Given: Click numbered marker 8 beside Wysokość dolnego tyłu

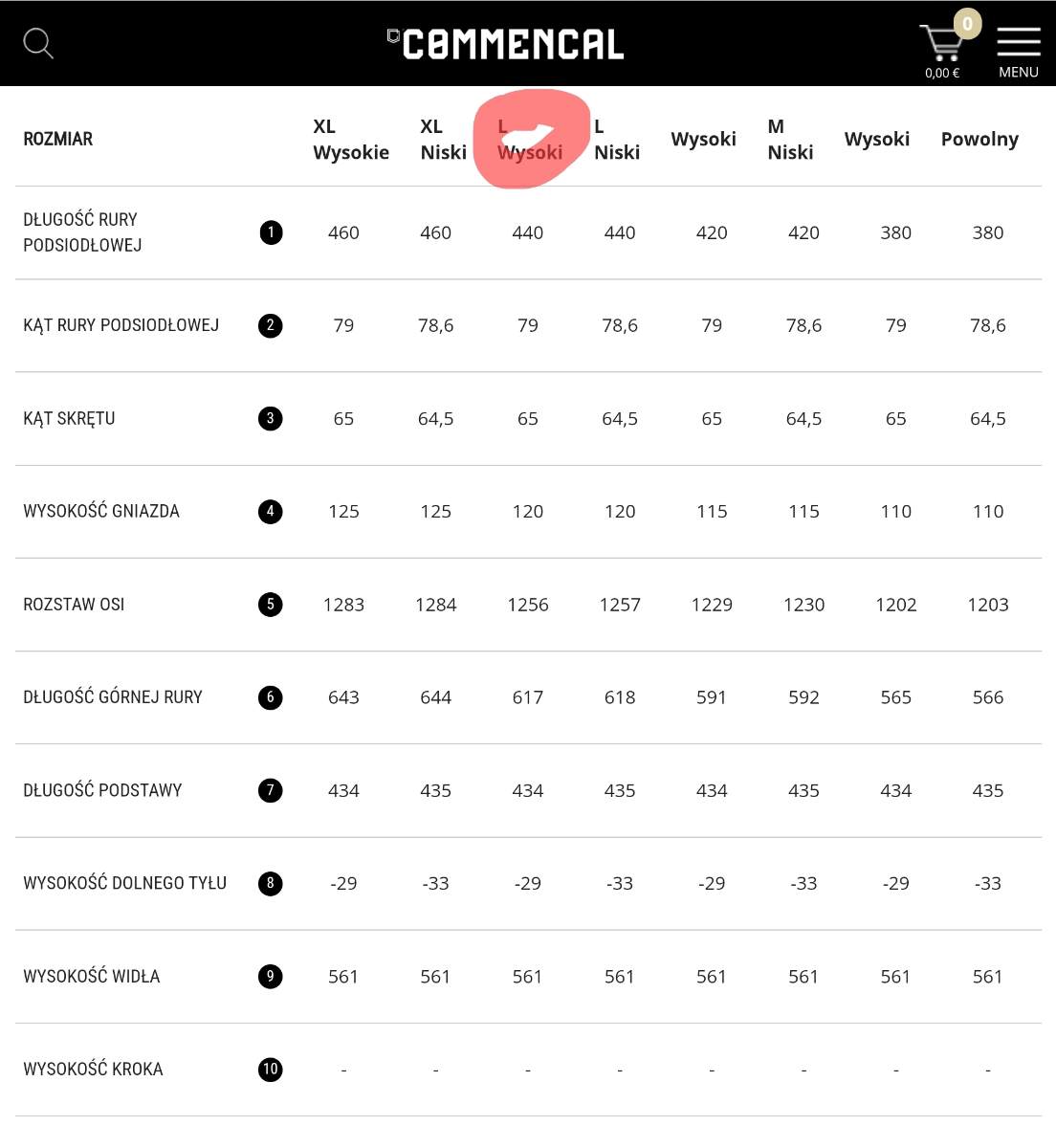Looking at the screenshot, I should [271, 883].
